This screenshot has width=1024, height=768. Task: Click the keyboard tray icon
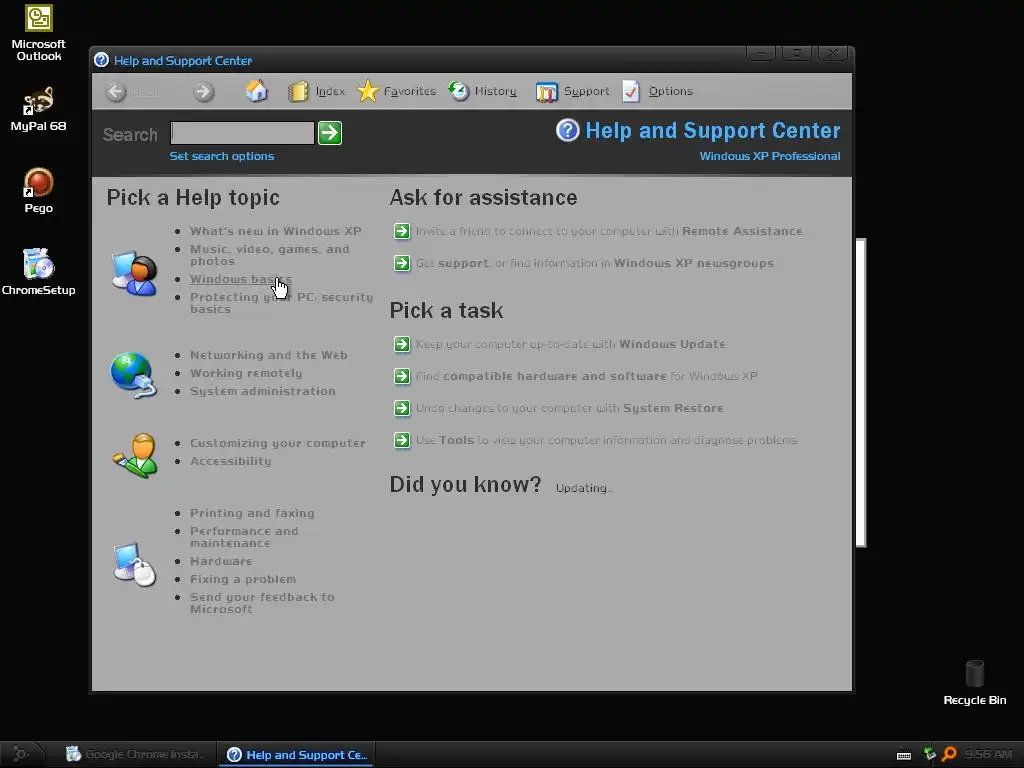point(904,755)
